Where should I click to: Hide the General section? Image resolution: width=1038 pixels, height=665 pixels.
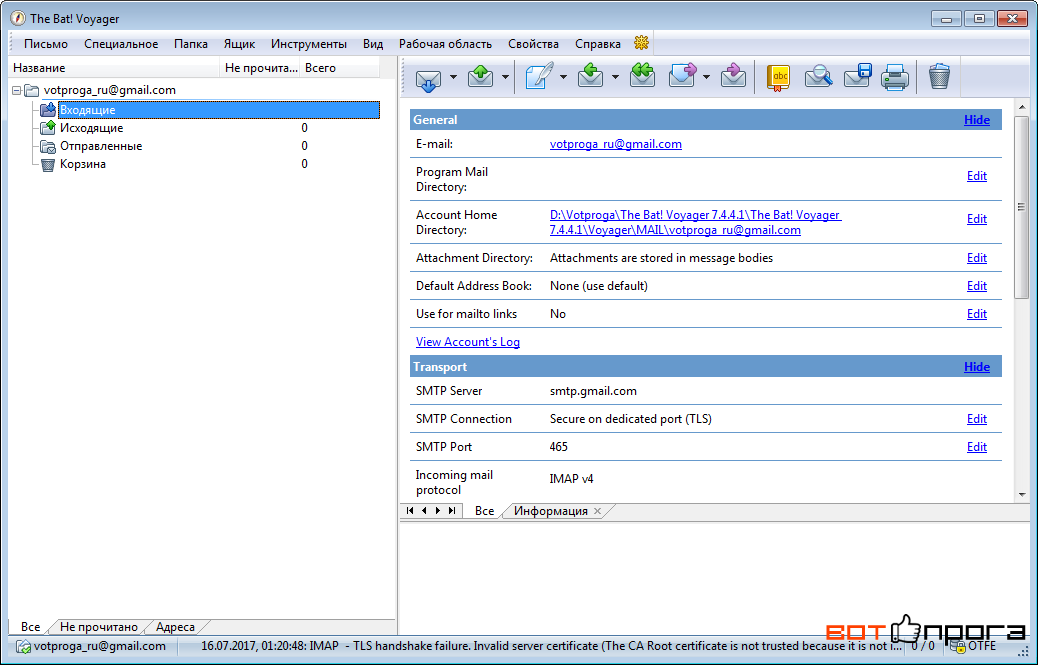click(977, 120)
